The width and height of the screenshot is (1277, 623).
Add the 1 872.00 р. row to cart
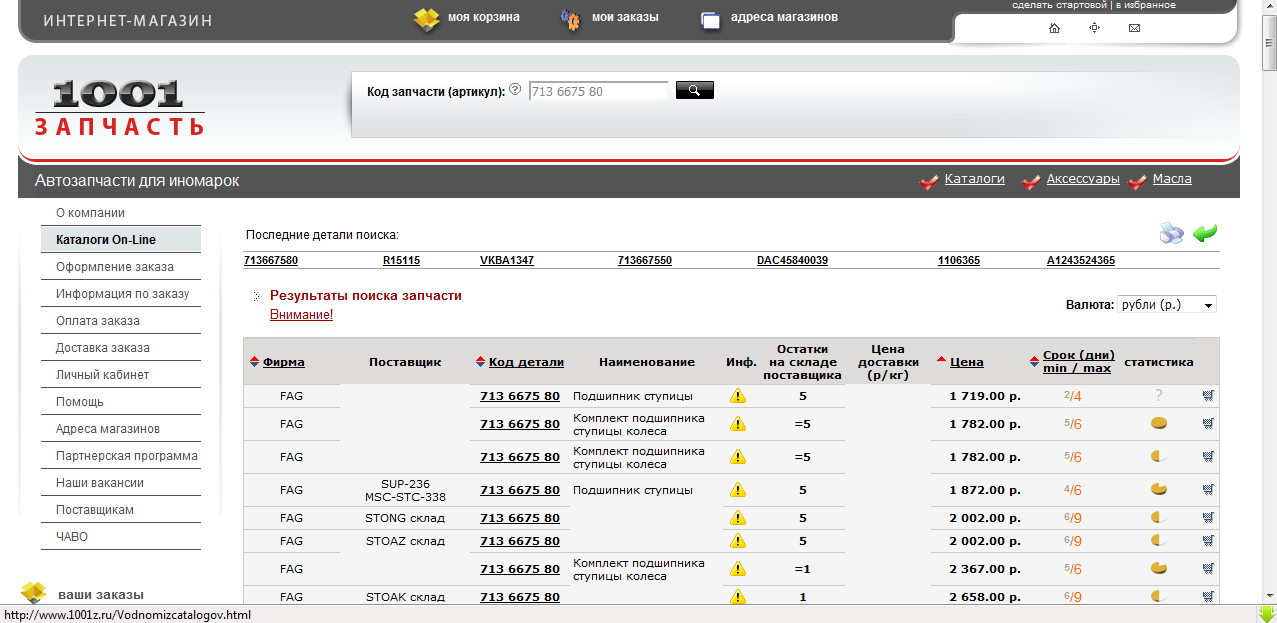point(1208,490)
